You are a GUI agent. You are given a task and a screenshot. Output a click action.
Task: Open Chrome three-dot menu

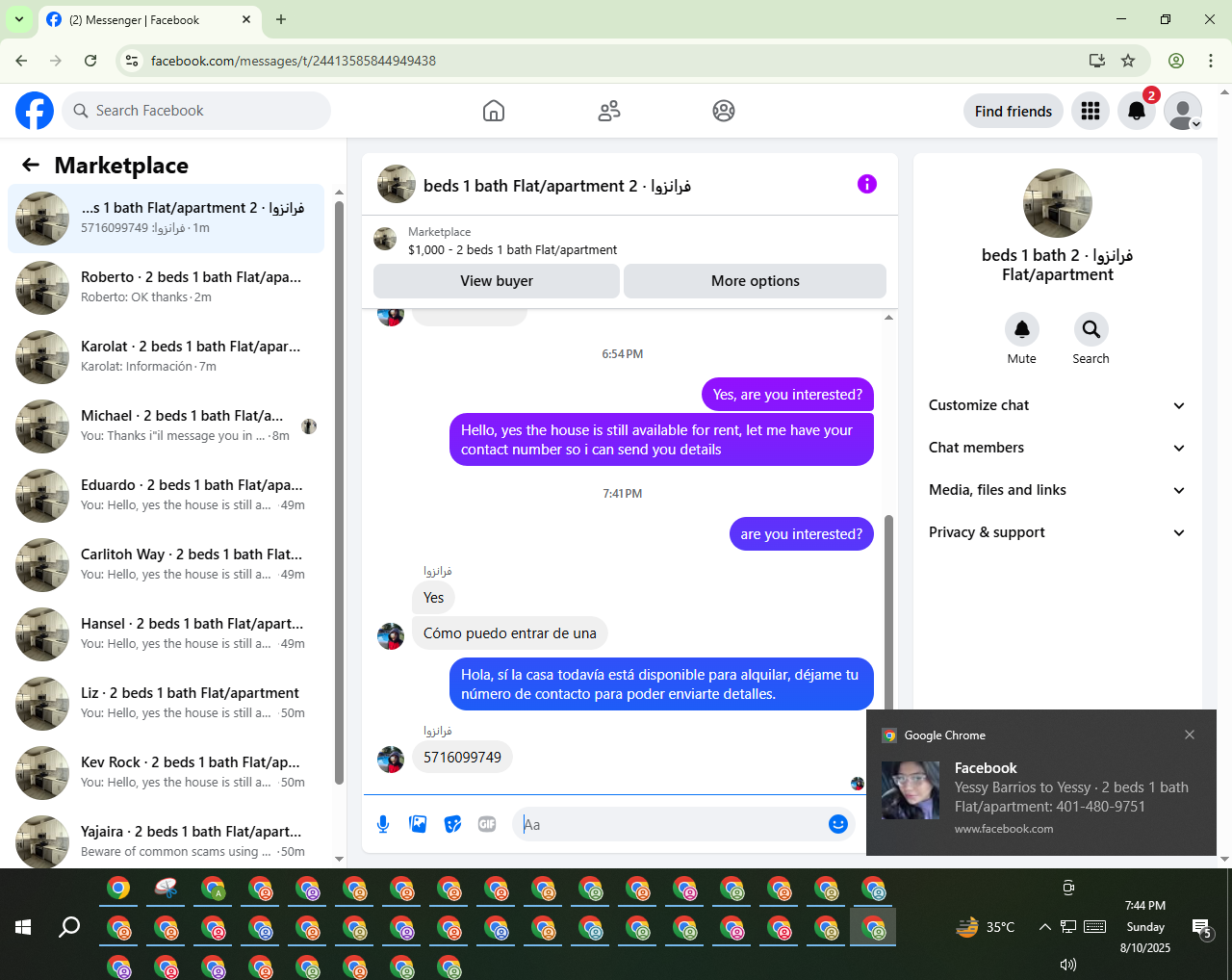(x=1211, y=61)
